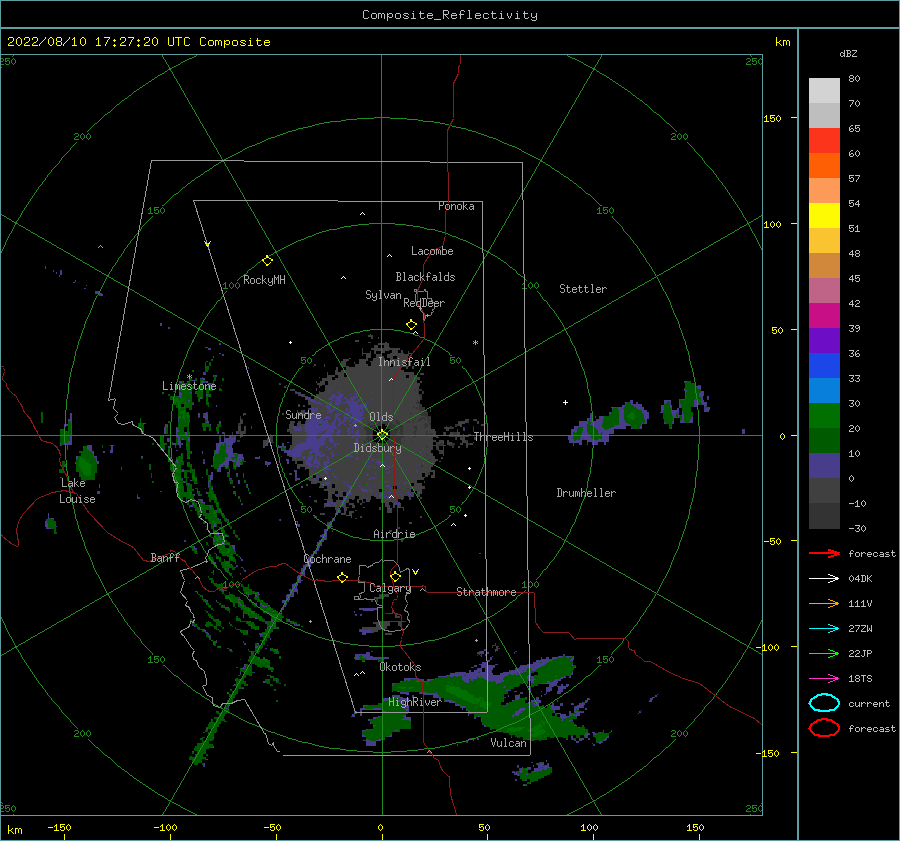Click the slate purple 10-0 dBZ swatch
The height and width of the screenshot is (841, 900).
(824, 466)
